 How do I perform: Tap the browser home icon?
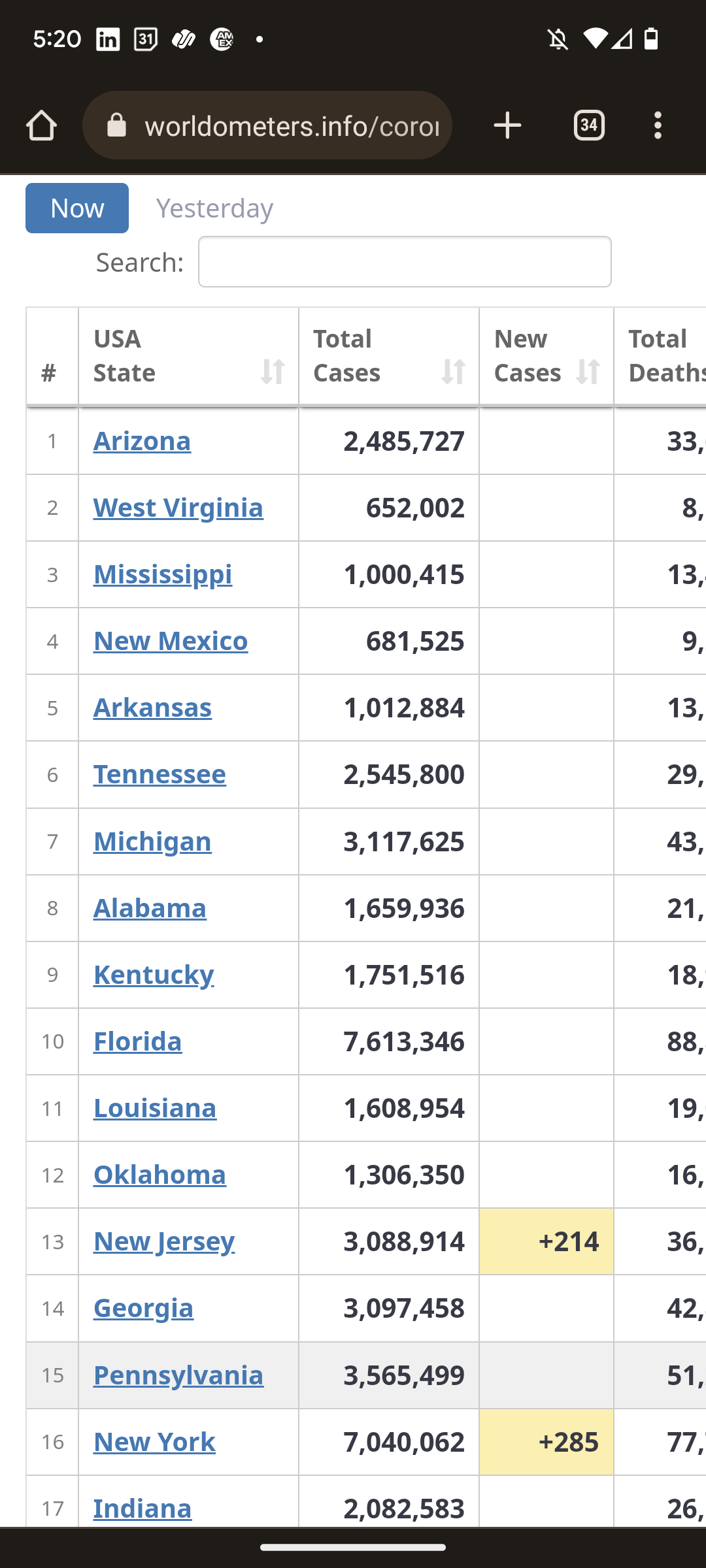(x=42, y=125)
